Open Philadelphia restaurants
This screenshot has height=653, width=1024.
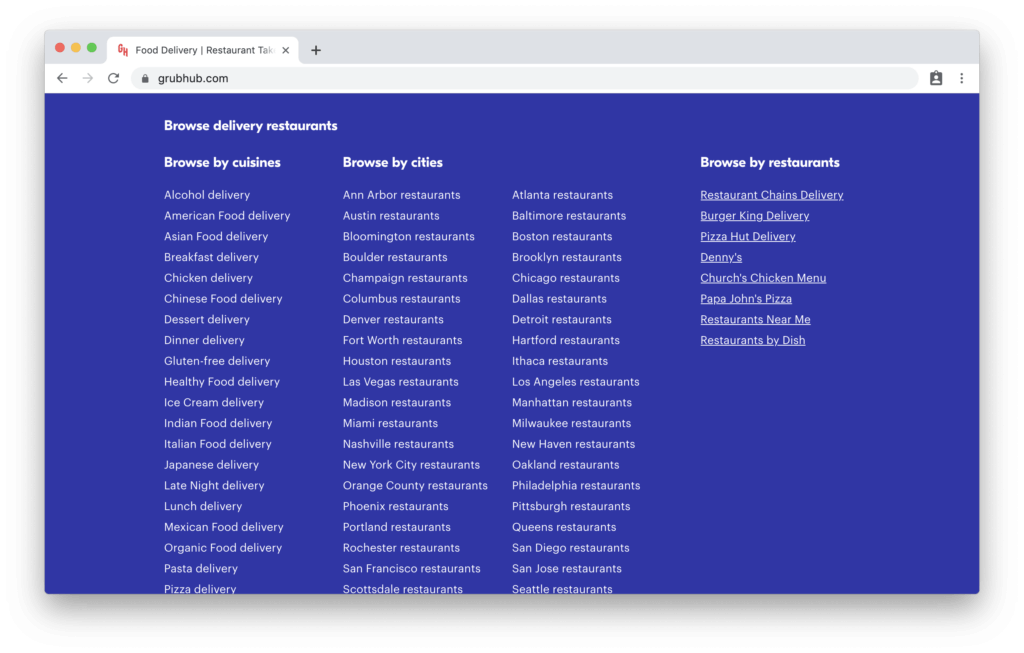tap(575, 486)
